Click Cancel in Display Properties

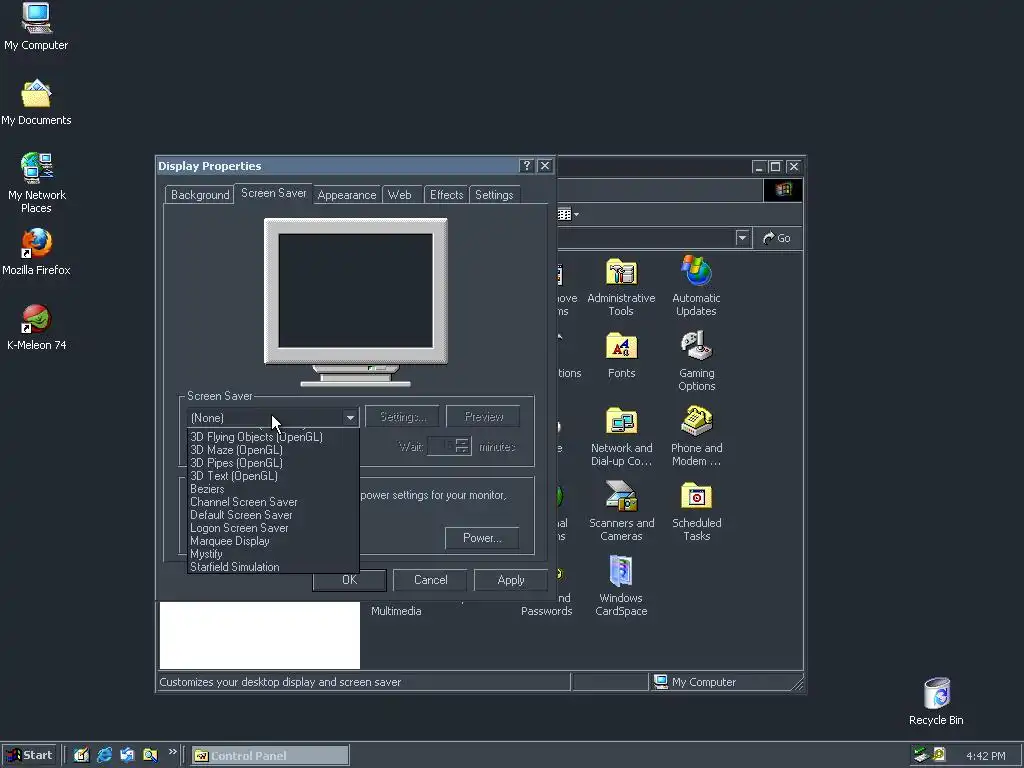(x=430, y=580)
